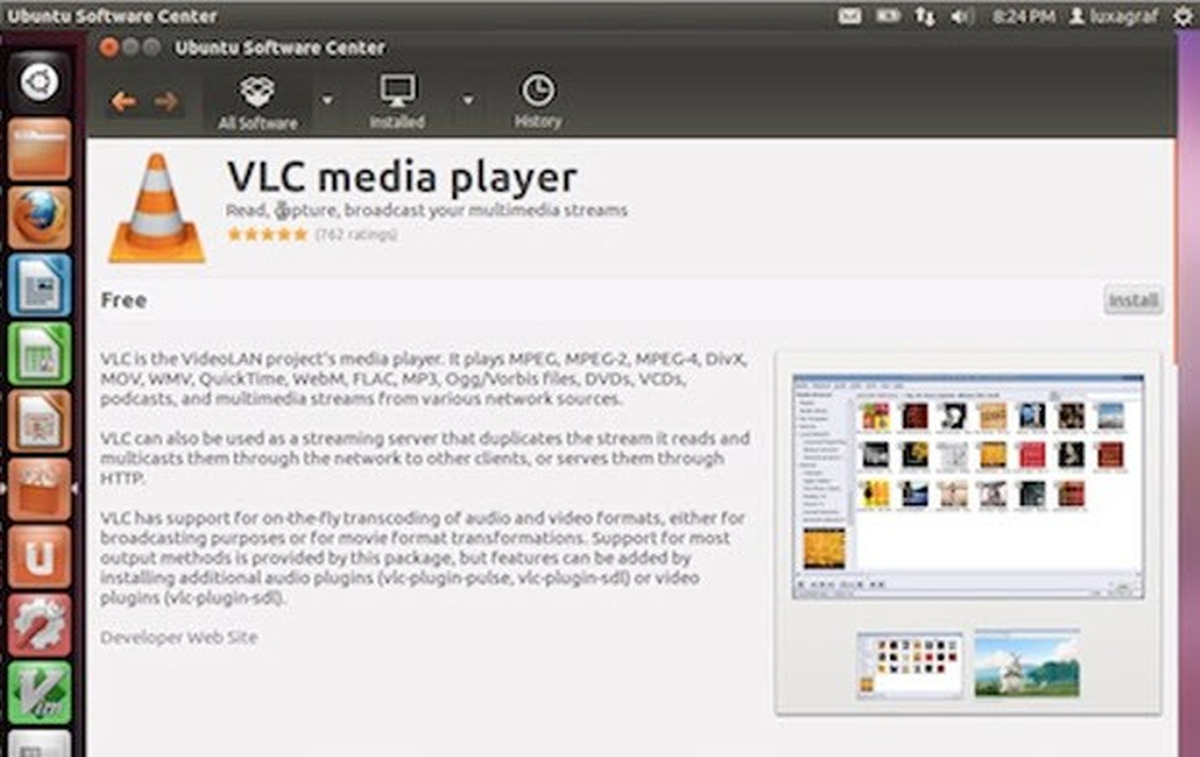Click the Ubuntu Software Center launcher icon
This screenshot has height=757, width=1200.
(40, 489)
